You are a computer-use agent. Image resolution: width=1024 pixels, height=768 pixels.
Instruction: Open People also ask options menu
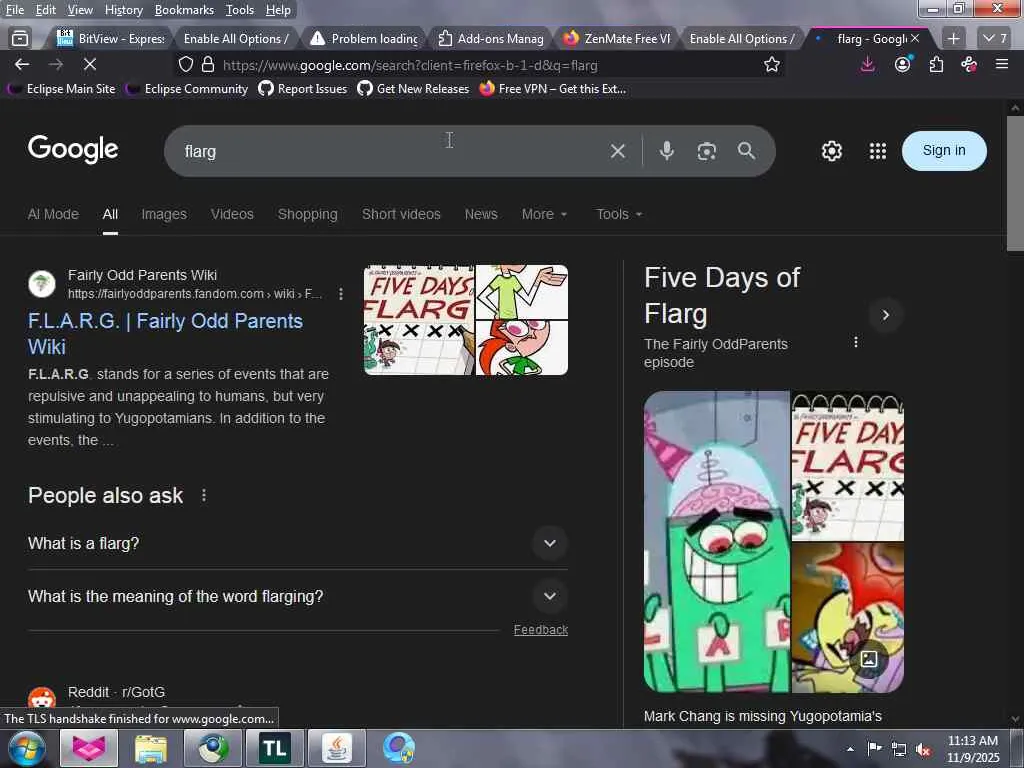pyautogui.click(x=204, y=496)
